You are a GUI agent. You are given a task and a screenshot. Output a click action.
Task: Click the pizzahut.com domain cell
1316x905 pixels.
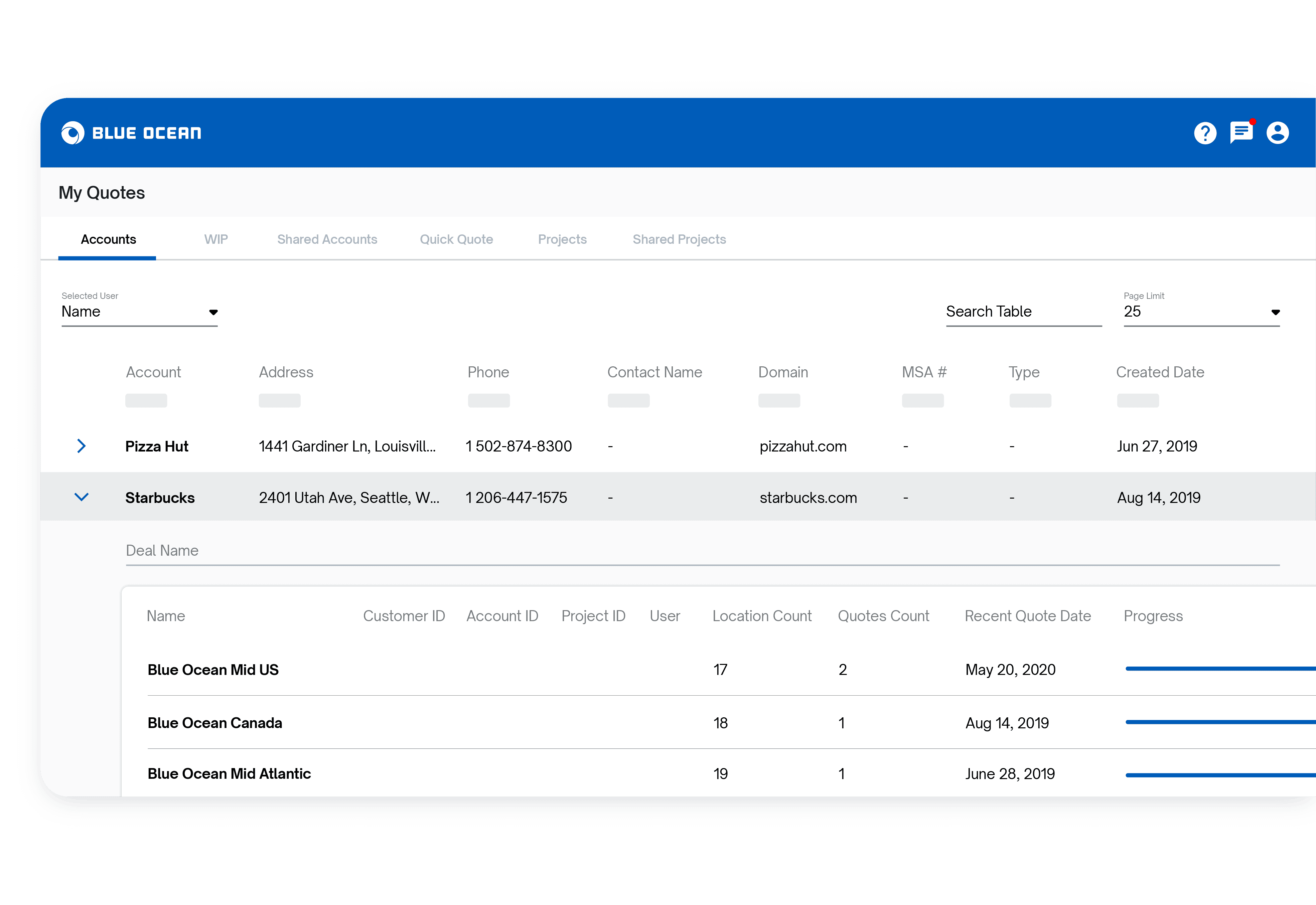click(803, 446)
